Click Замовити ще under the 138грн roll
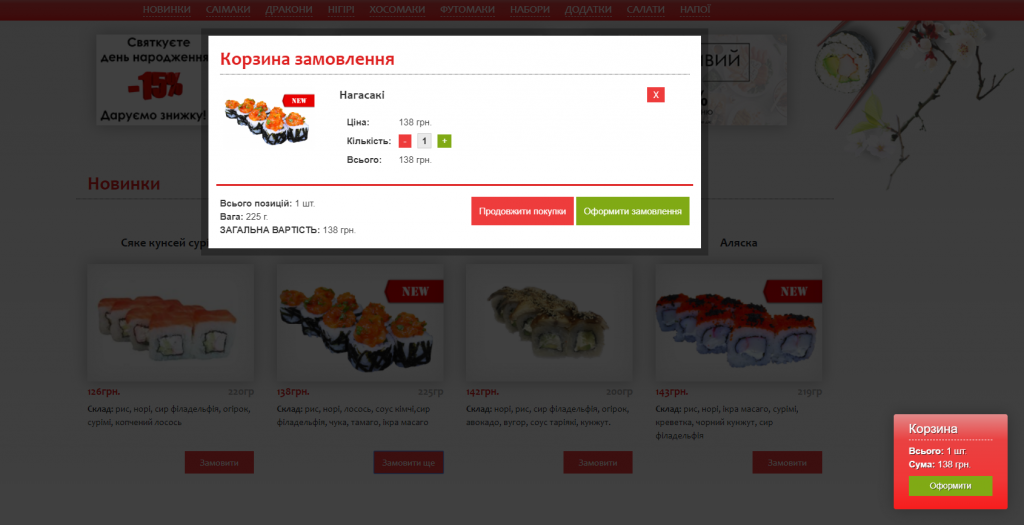The height and width of the screenshot is (525, 1024). click(x=408, y=462)
